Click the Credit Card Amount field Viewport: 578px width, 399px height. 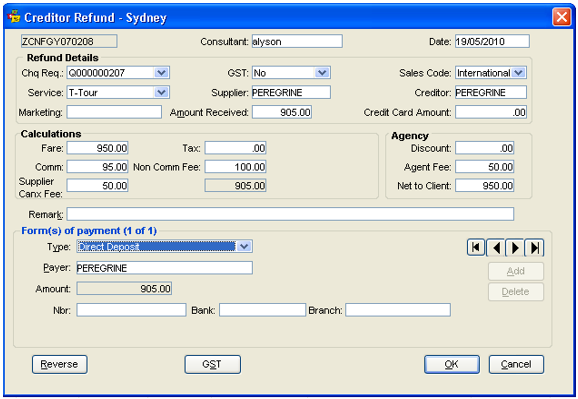[x=491, y=112]
